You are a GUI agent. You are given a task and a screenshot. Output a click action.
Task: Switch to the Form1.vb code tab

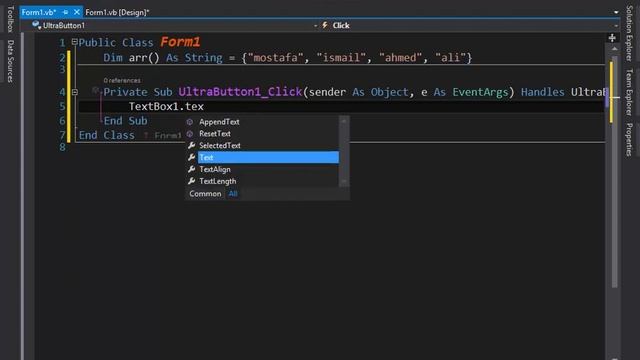click(x=39, y=12)
